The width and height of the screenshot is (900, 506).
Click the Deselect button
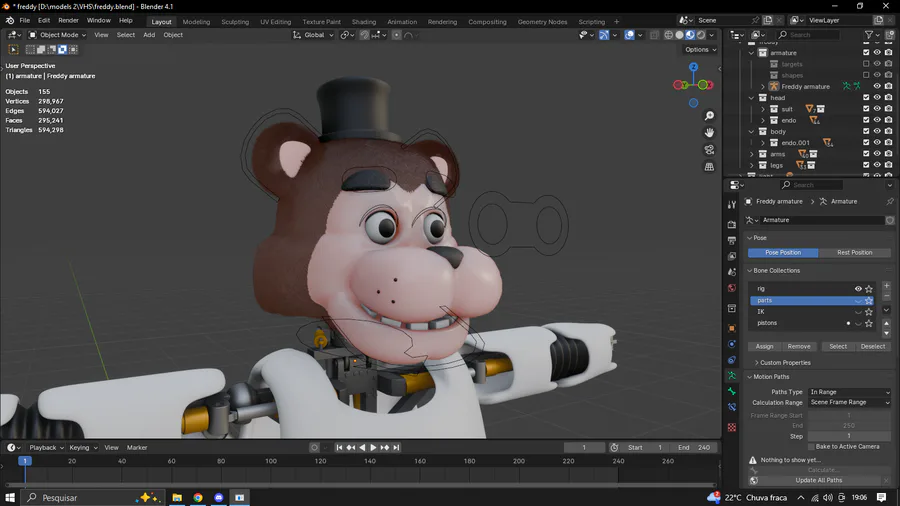(873, 347)
